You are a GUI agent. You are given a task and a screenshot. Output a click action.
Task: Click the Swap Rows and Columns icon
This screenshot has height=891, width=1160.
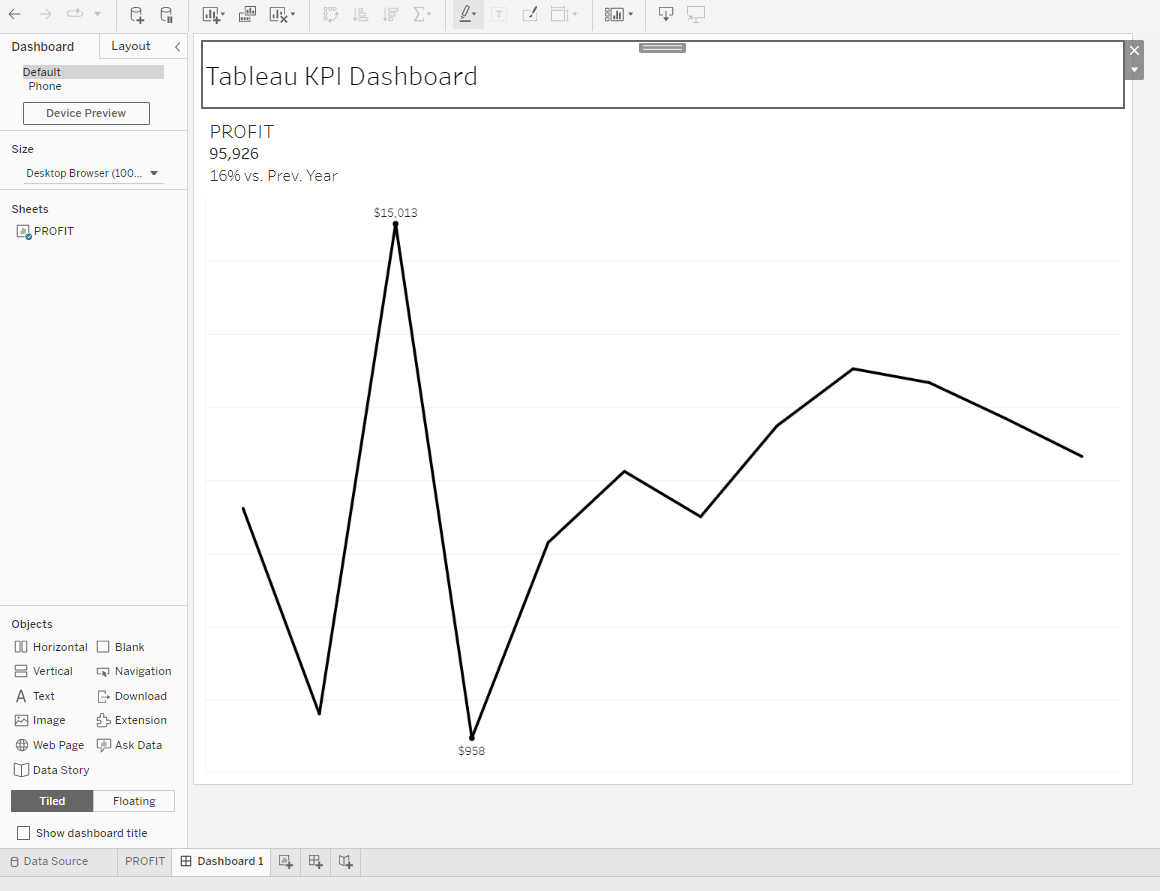331,15
